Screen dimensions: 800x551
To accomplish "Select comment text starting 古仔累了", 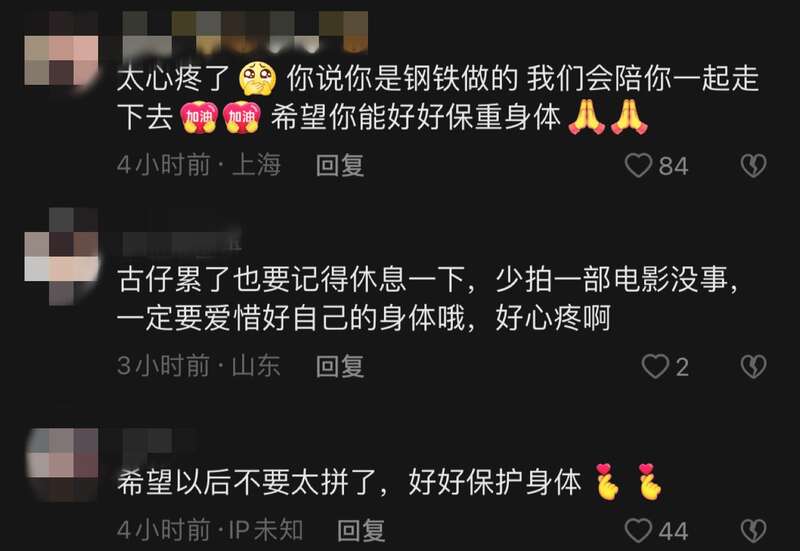I will pos(428,299).
